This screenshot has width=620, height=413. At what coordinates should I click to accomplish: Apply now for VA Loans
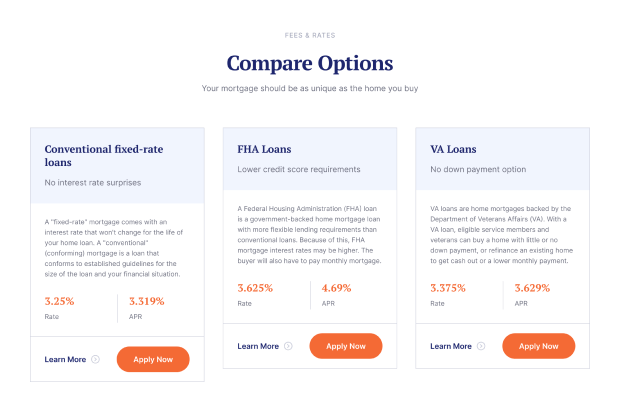tap(539, 346)
